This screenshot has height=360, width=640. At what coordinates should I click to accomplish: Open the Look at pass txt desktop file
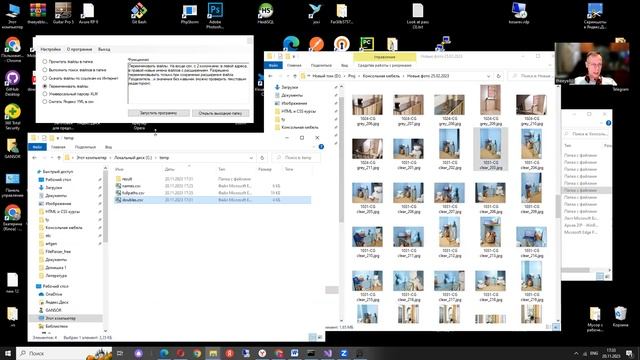418,16
